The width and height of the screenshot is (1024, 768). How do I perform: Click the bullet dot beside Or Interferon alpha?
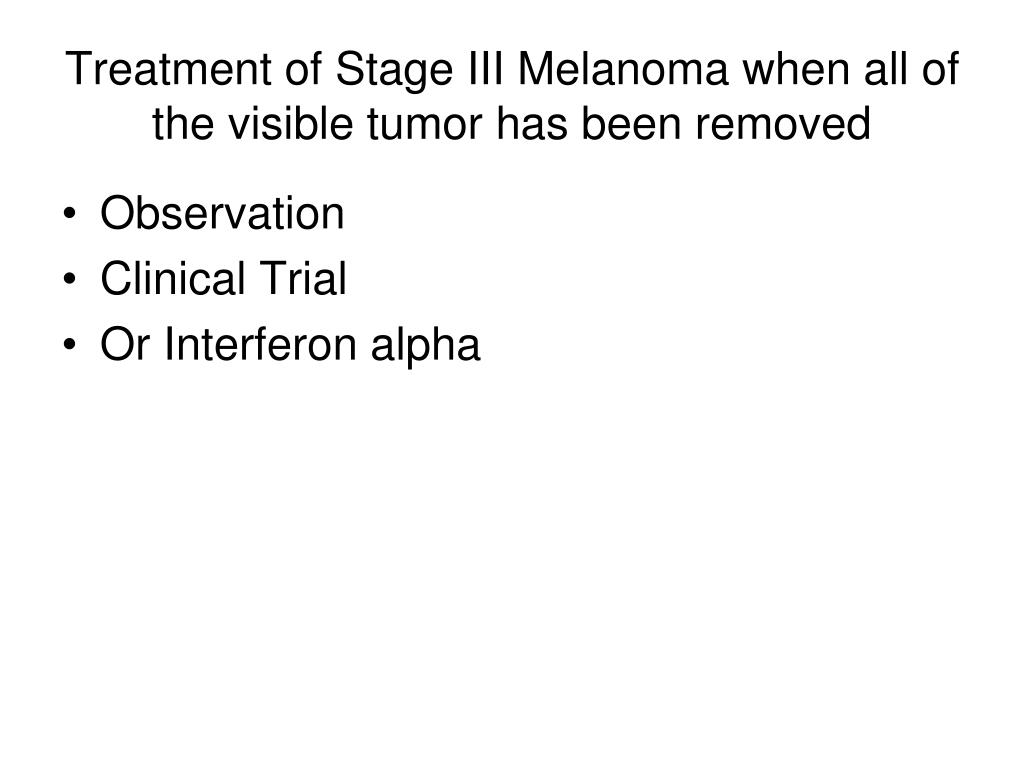70,345
